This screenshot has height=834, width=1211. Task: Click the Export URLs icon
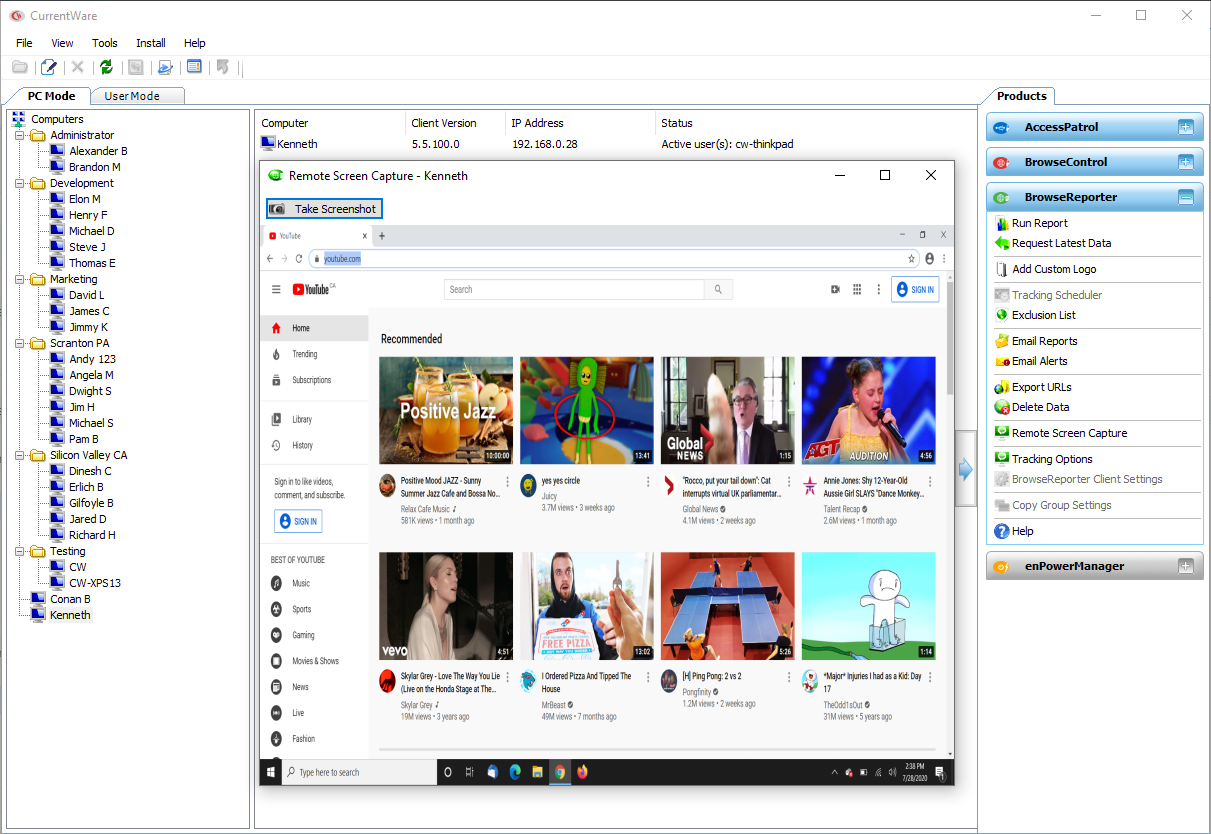click(x=1002, y=387)
